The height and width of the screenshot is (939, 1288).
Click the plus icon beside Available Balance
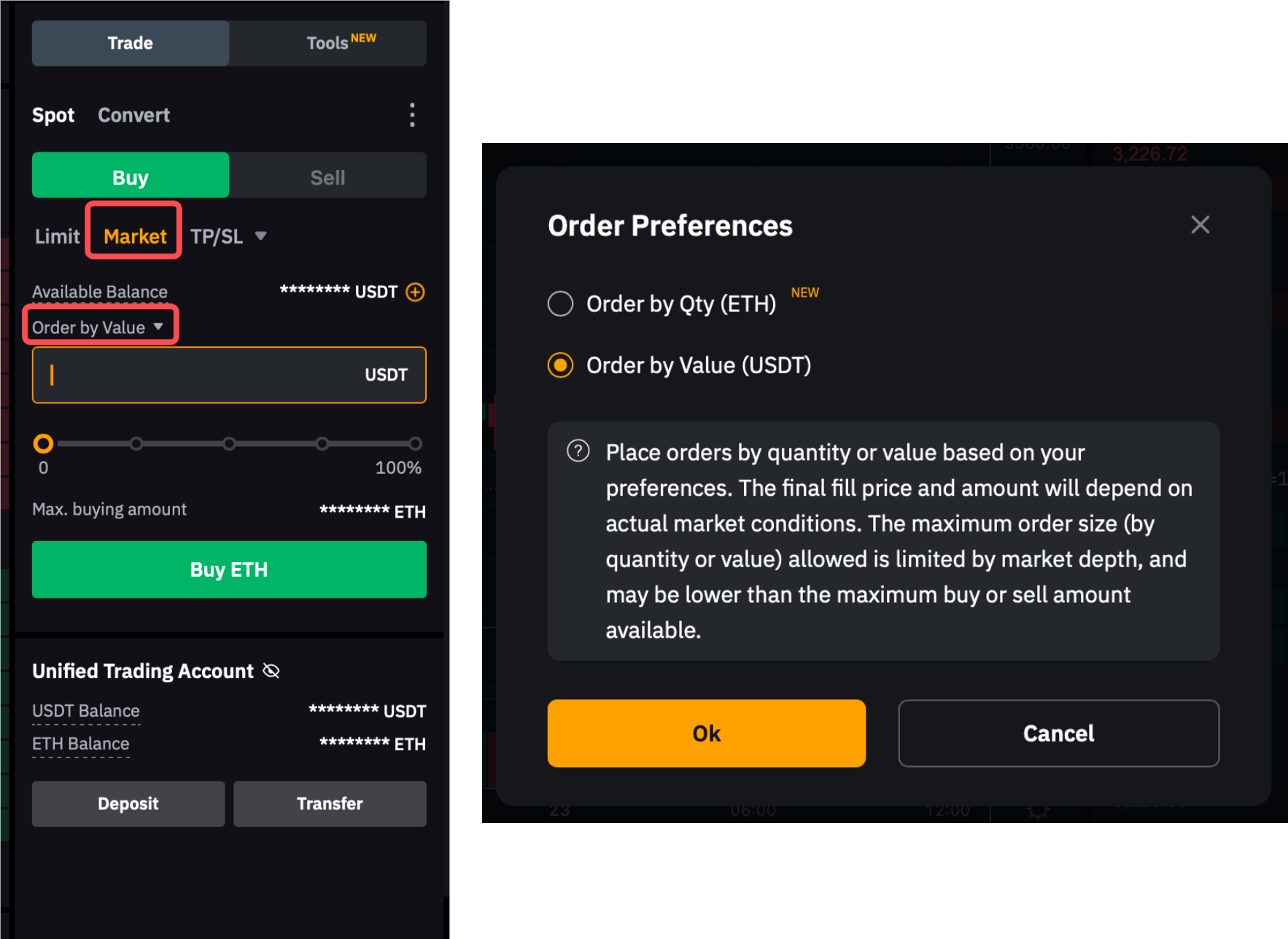[415, 292]
